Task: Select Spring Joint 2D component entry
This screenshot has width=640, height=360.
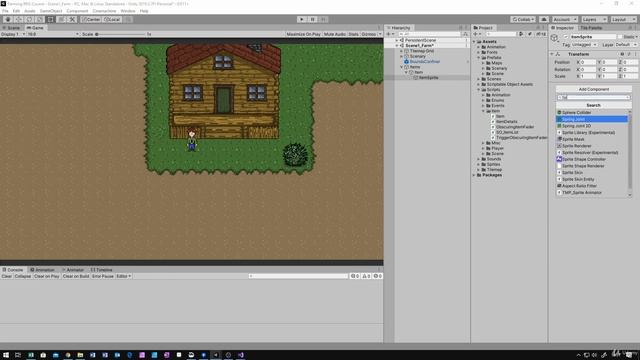Action: pos(592,126)
